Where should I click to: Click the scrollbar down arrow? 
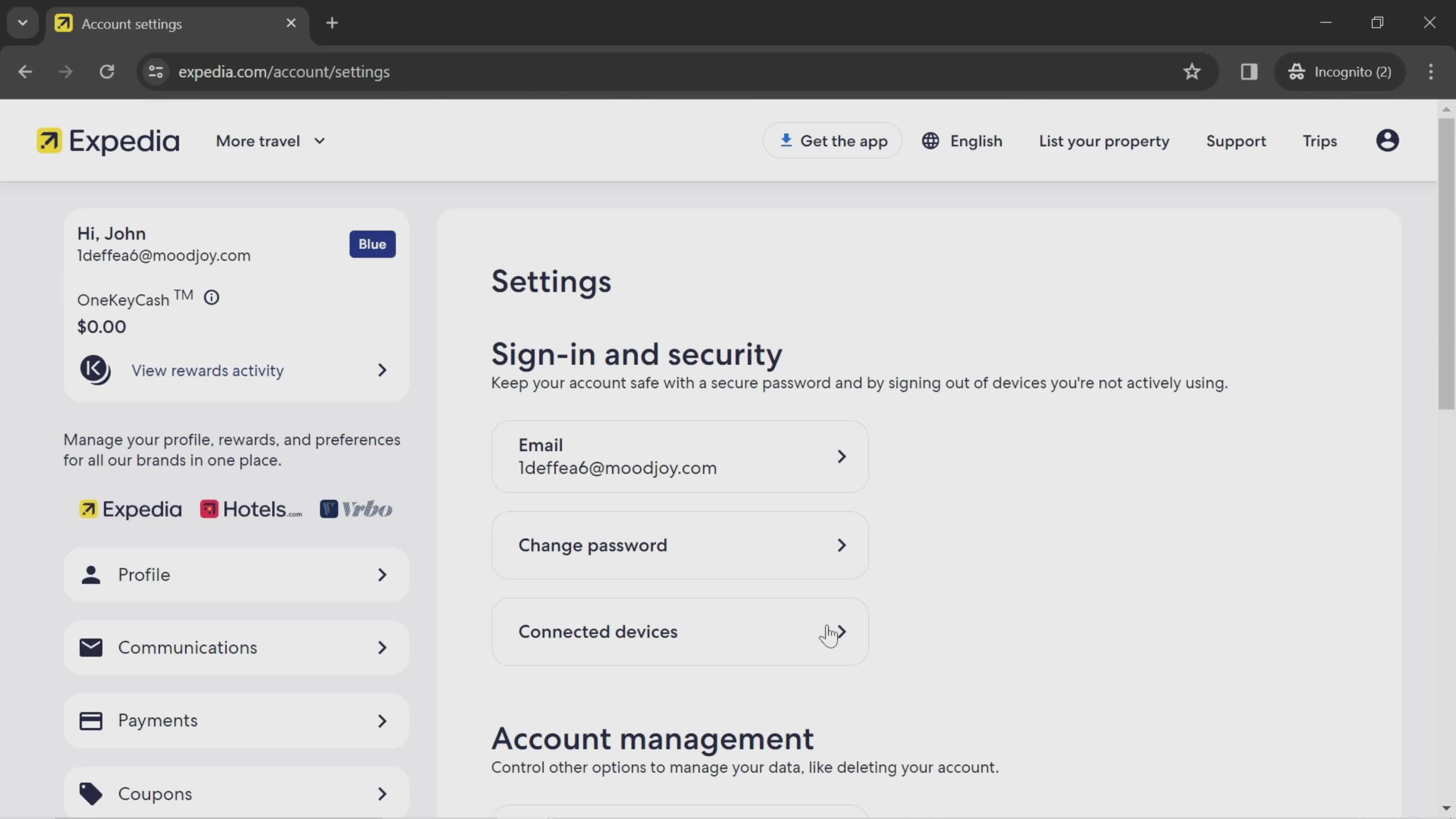click(x=1446, y=809)
